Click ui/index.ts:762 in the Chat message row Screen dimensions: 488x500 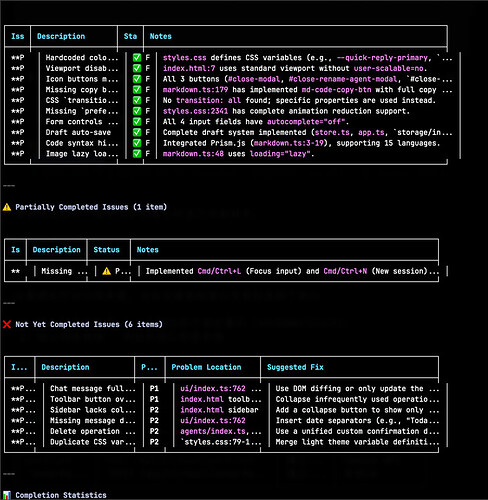[x=213, y=388]
